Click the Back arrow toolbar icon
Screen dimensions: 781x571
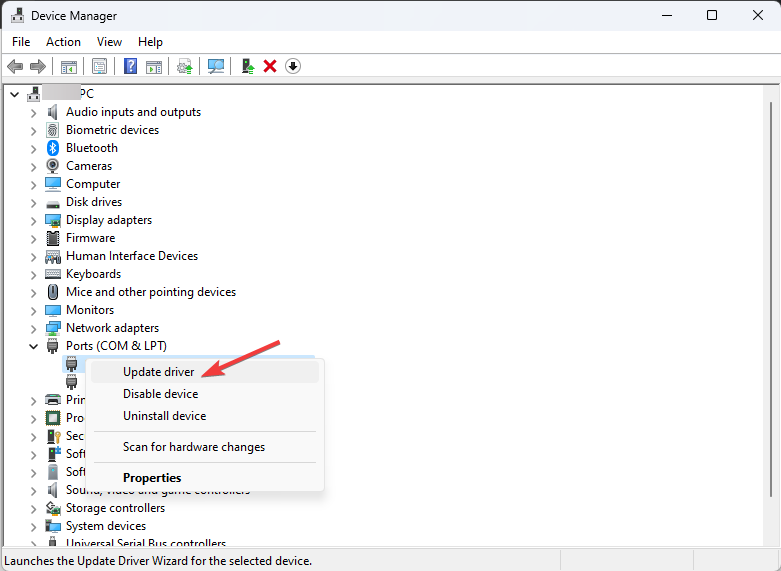(x=15, y=66)
